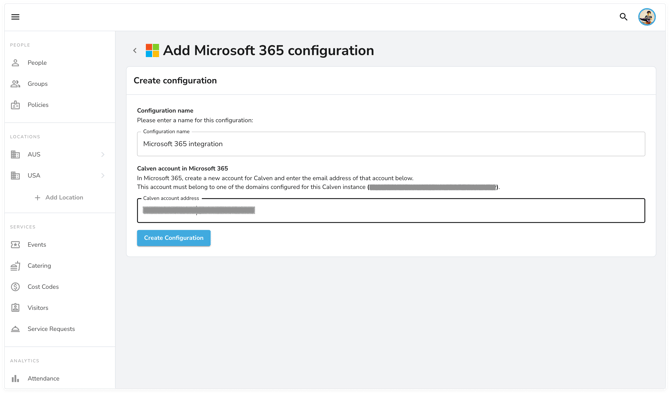Select the USA location label
The height and width of the screenshot is (394, 670).
tap(34, 175)
